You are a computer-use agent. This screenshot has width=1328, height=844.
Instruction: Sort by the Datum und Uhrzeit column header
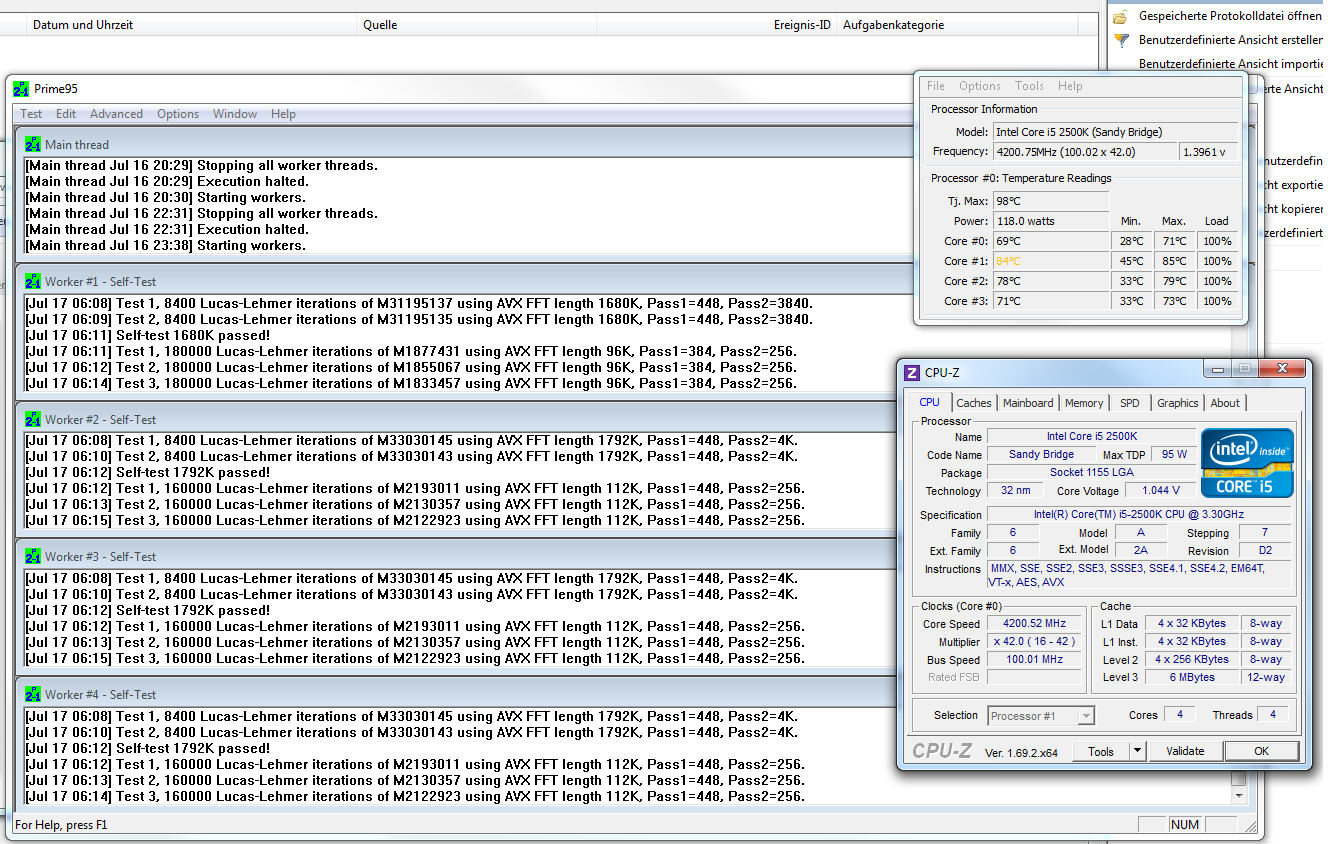tap(83, 25)
